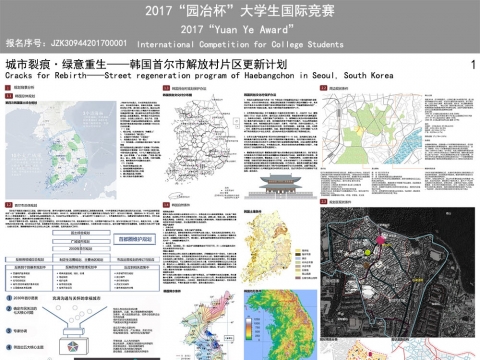Screen dimensions: 480x360
Task: Click the pink hexagon marker on satellite map
Action: [x=381, y=240]
